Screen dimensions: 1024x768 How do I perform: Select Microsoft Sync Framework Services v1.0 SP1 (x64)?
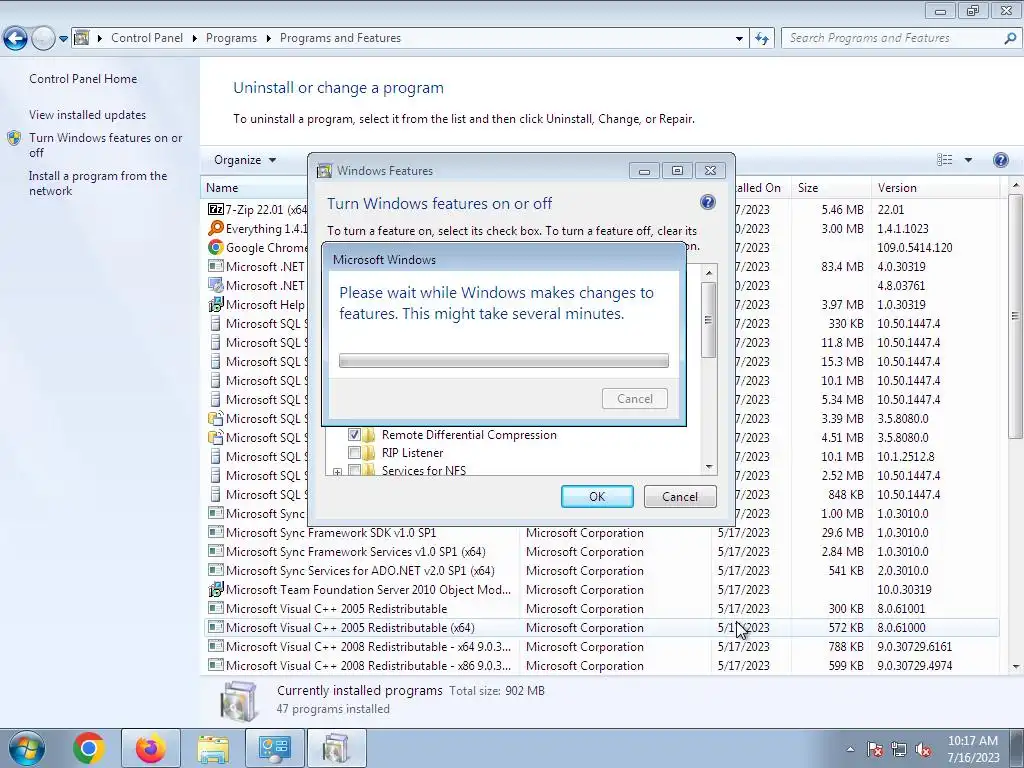[601, 552]
